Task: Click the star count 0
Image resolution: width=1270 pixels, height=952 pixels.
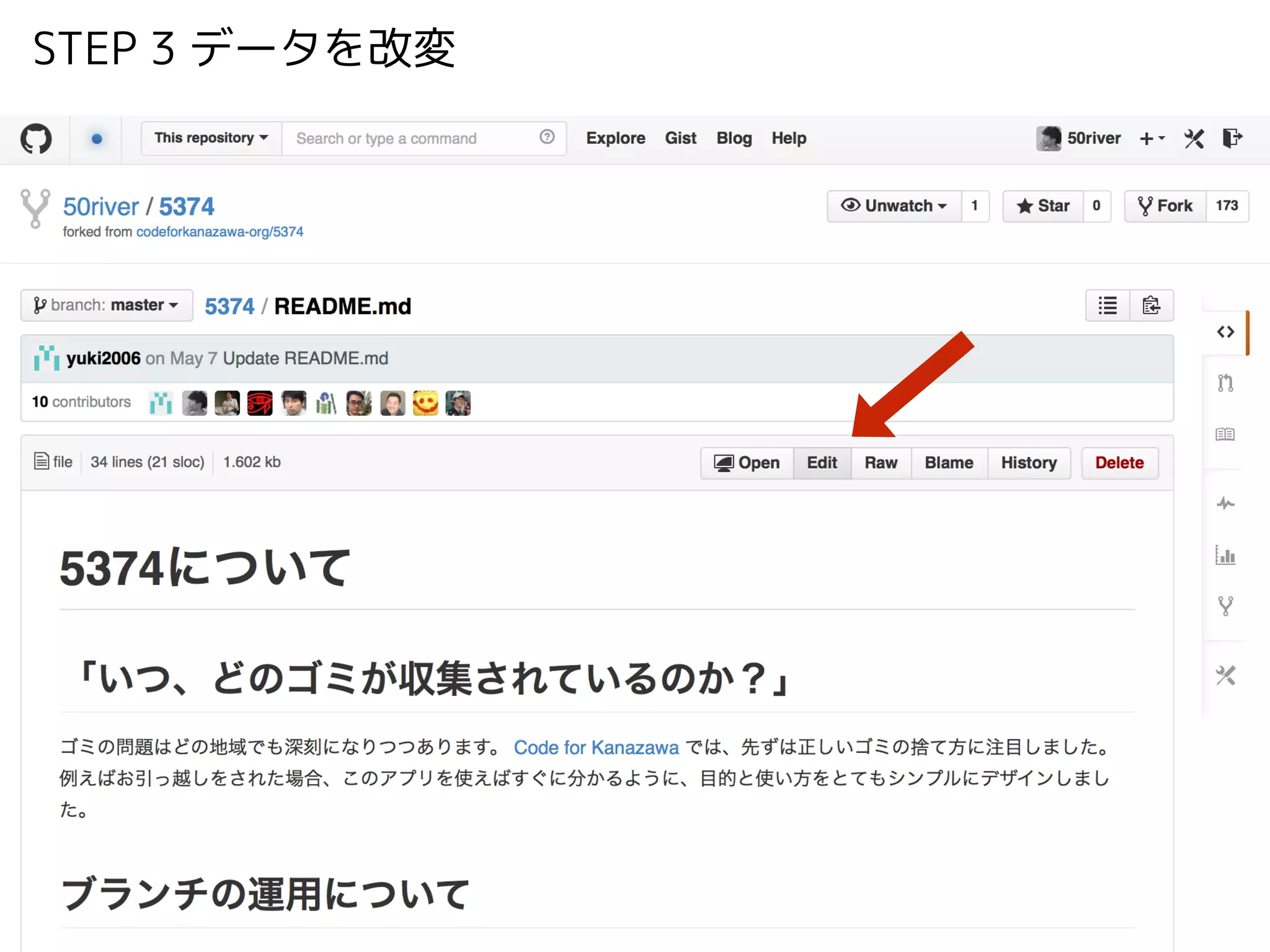Action: point(1096,206)
